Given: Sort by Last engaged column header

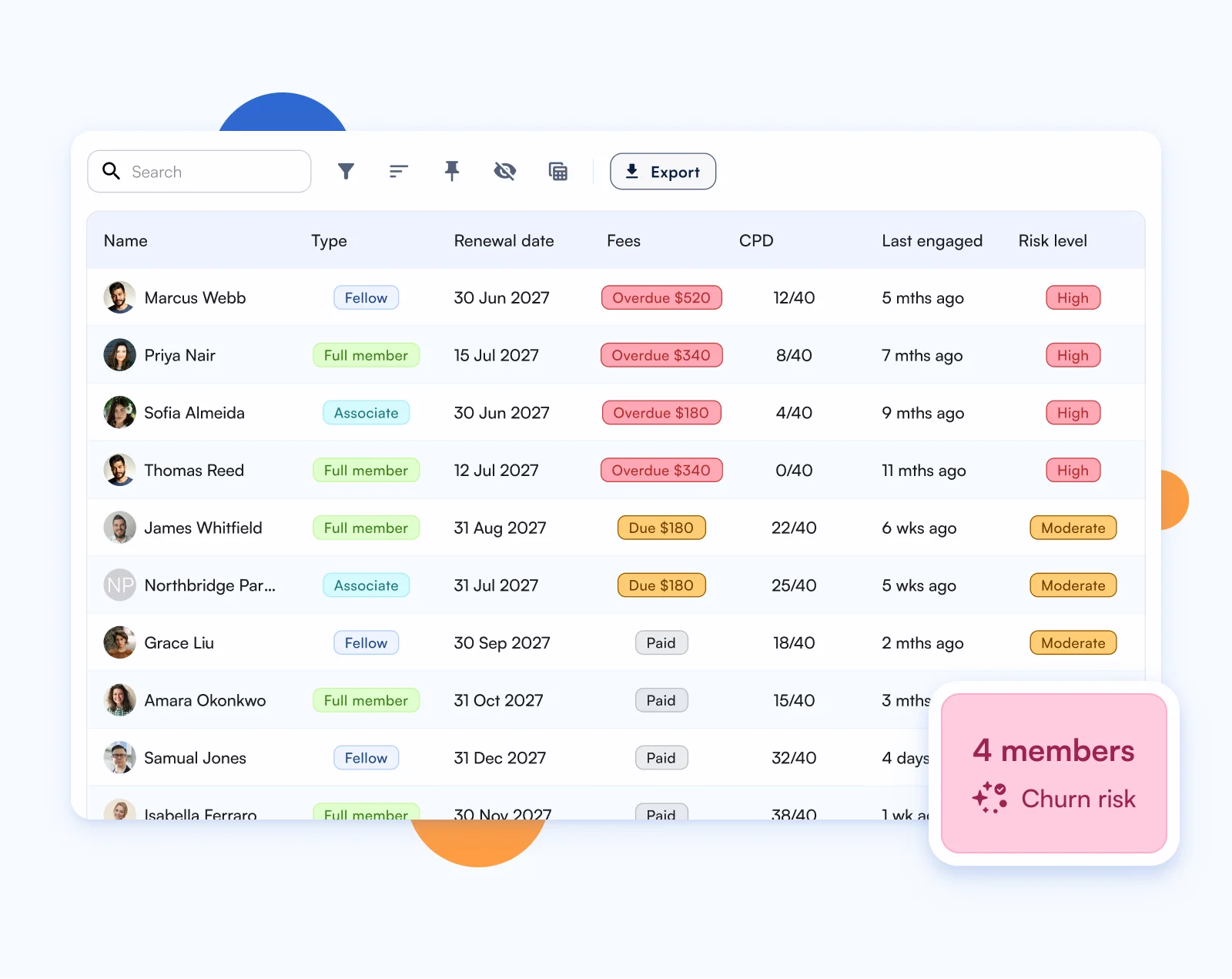Looking at the screenshot, I should coord(932,240).
